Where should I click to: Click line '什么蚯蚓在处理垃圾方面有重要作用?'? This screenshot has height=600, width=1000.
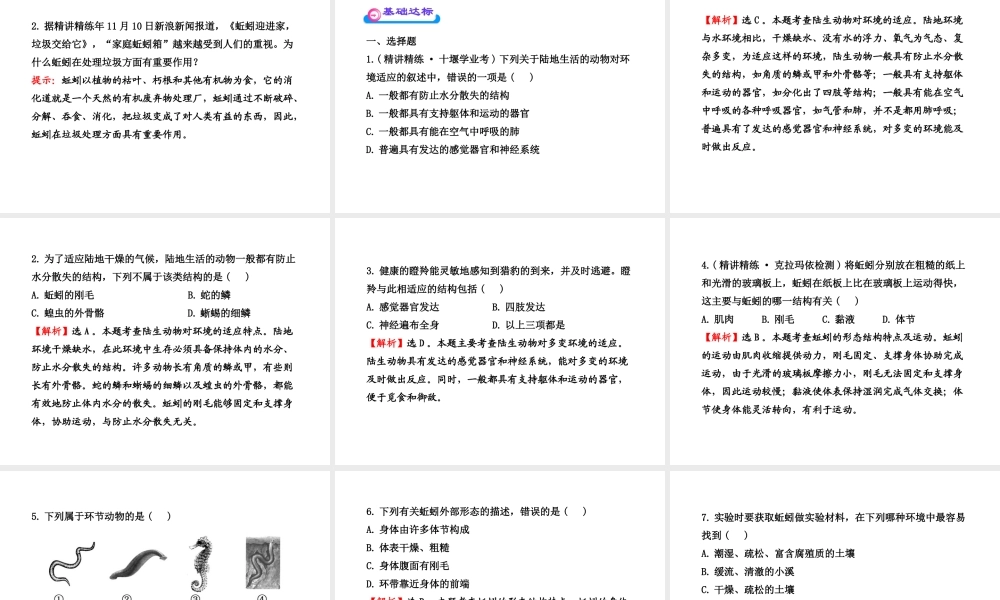pos(115,62)
